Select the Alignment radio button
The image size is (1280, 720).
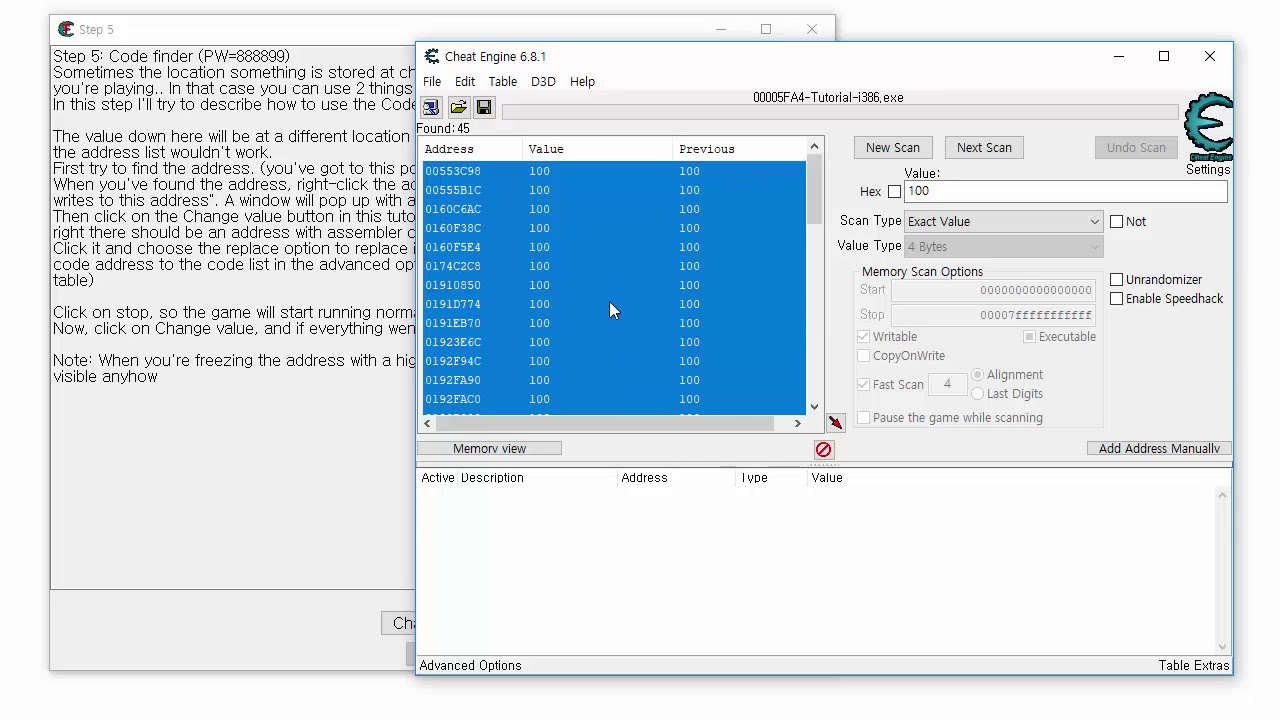[978, 375]
